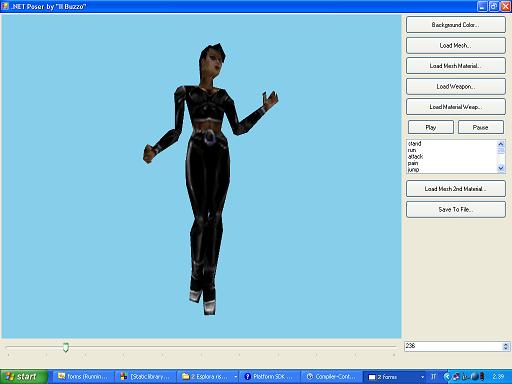This screenshot has width=512, height=384.
Task: Click Load Mesh Material button
Action: click(x=456, y=66)
